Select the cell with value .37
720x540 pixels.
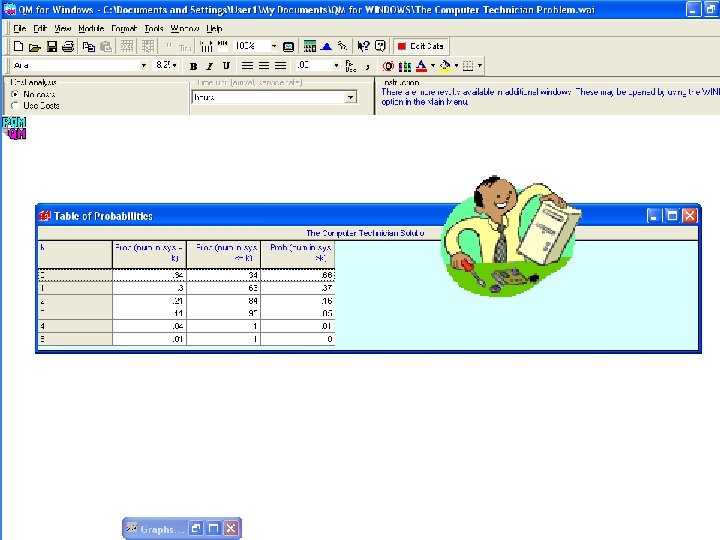(x=298, y=288)
